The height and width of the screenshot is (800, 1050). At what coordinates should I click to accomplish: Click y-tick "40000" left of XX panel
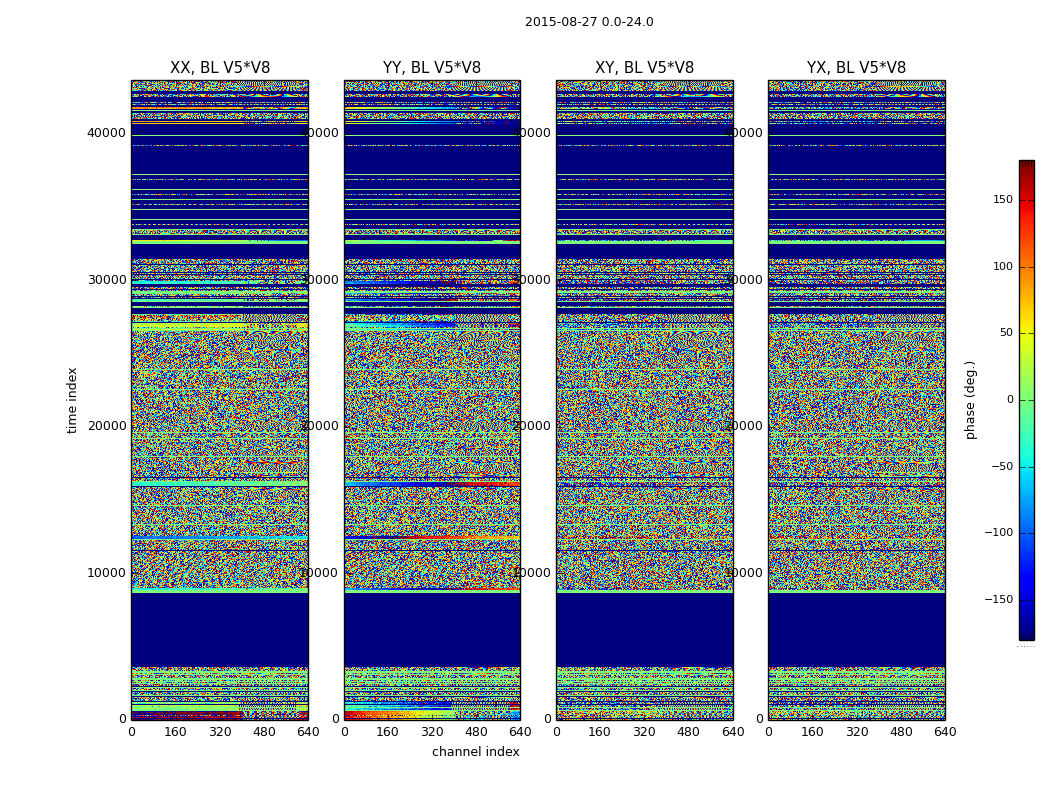click(106, 133)
